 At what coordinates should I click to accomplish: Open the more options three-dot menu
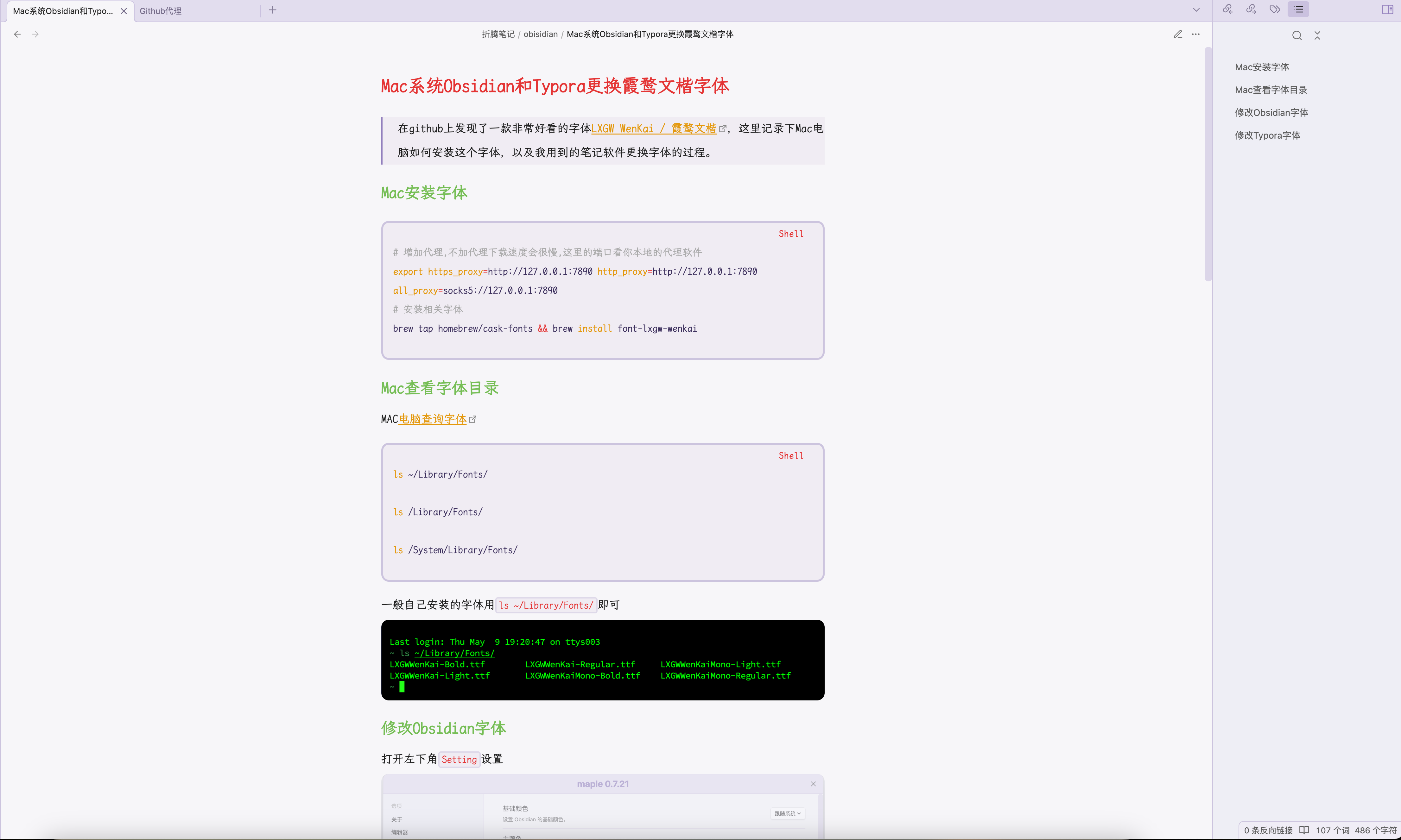coord(1195,34)
